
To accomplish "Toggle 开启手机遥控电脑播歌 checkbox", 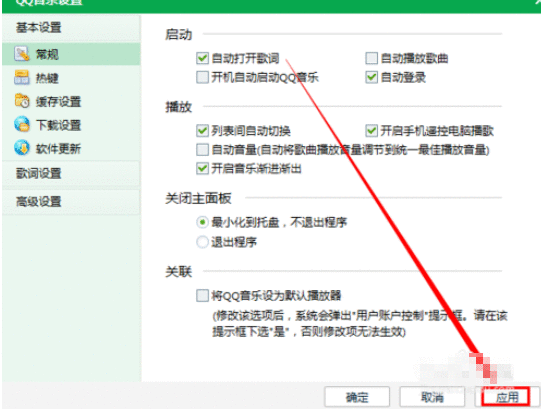I will 371,130.
